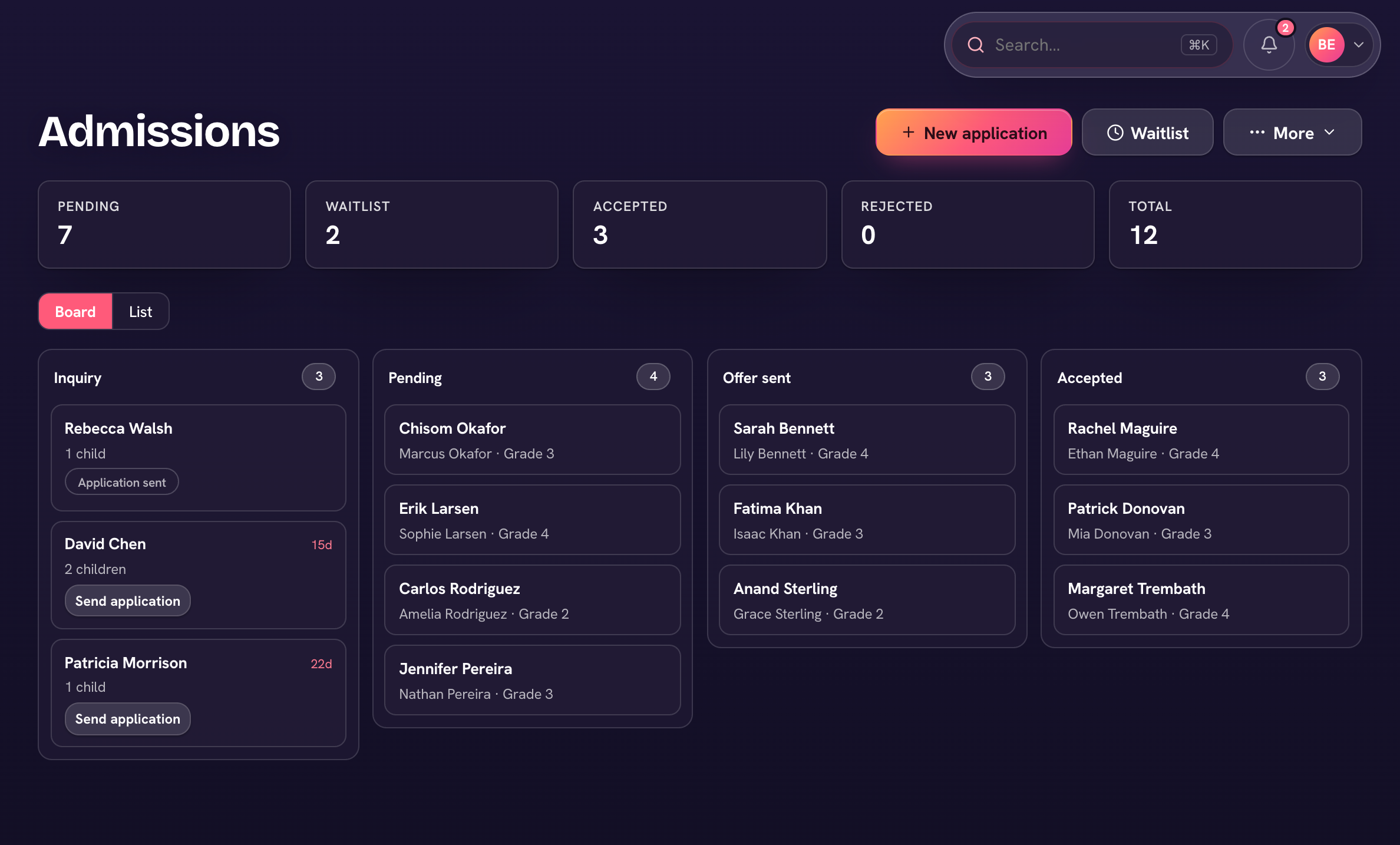
Task: Open the Margaret Trembath accepted card
Action: pos(1201,600)
